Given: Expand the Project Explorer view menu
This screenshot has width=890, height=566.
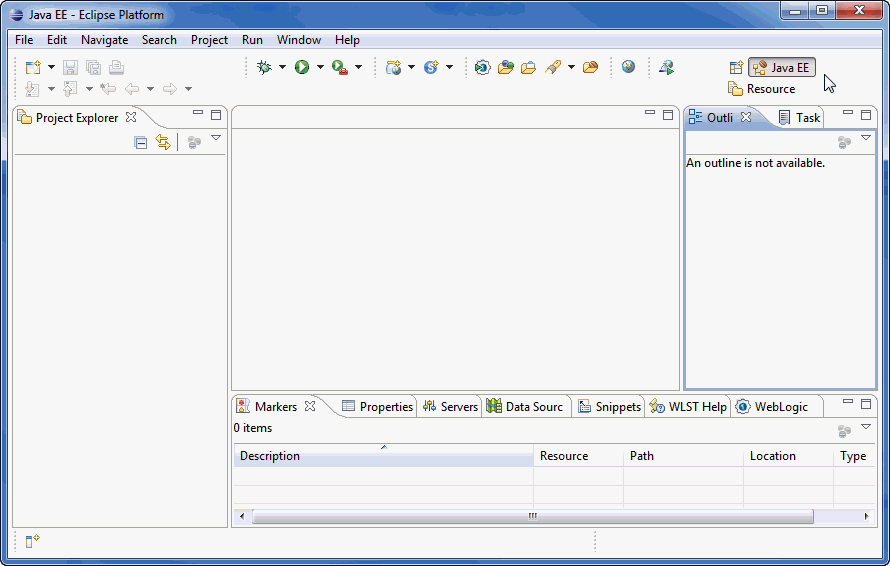Looking at the screenshot, I should [215, 139].
